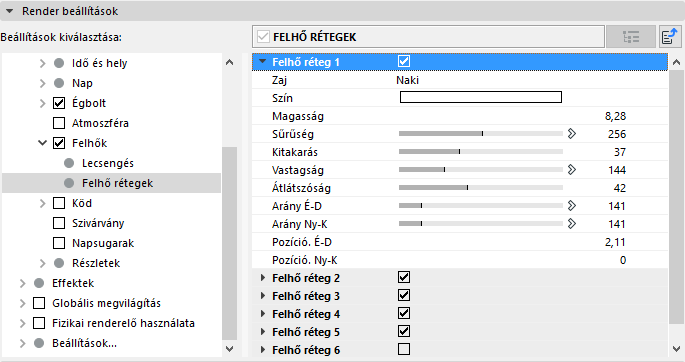Toggle the Égbolt checkbox

point(59,103)
